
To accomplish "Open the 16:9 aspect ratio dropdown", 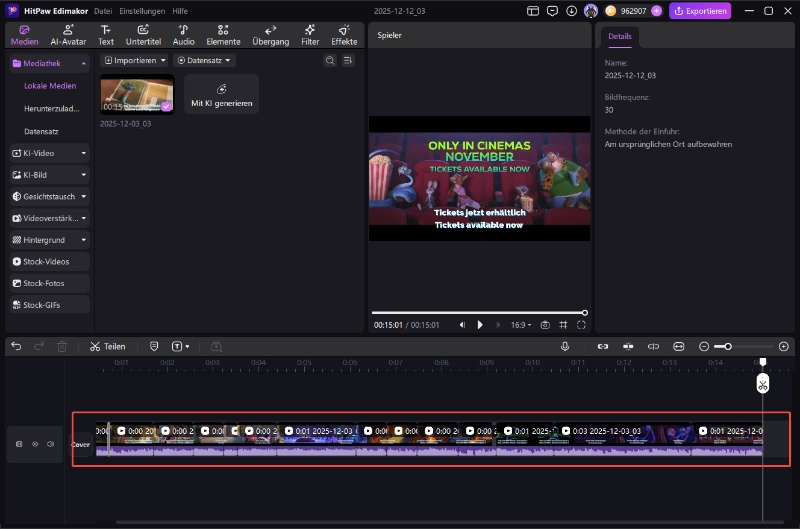I will (x=521, y=325).
